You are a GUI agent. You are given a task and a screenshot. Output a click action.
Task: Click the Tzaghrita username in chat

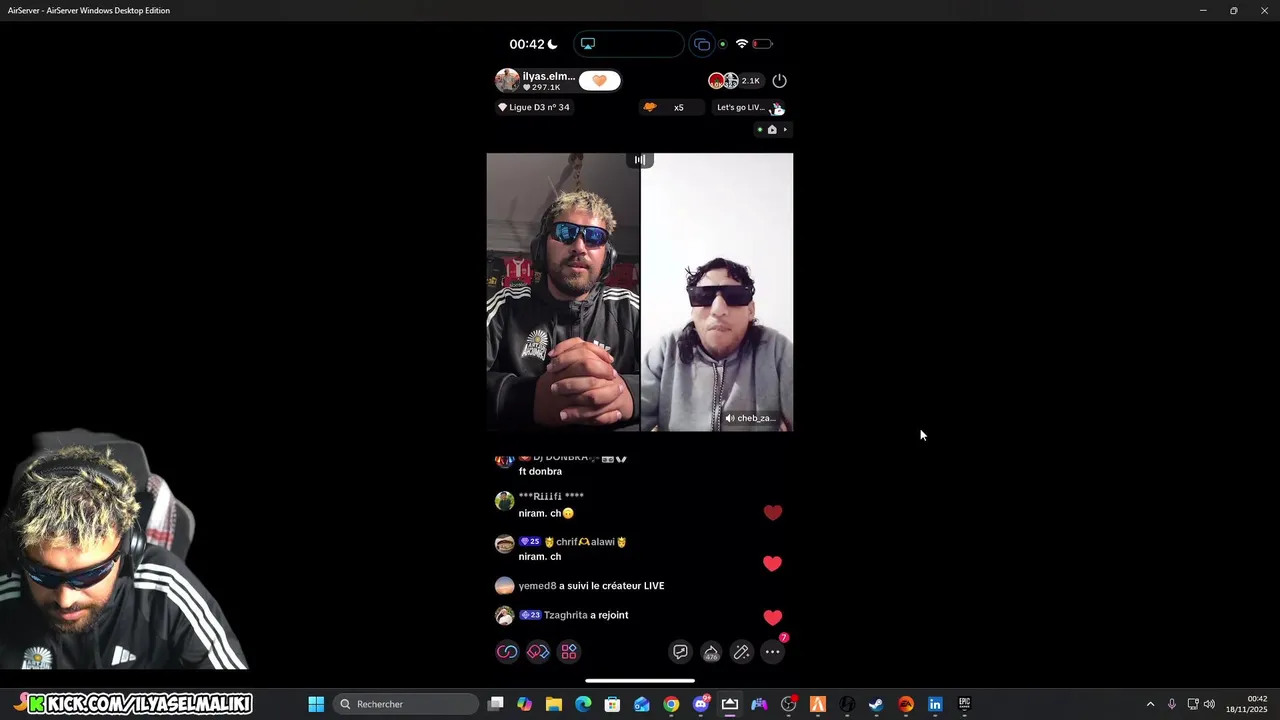coord(565,615)
